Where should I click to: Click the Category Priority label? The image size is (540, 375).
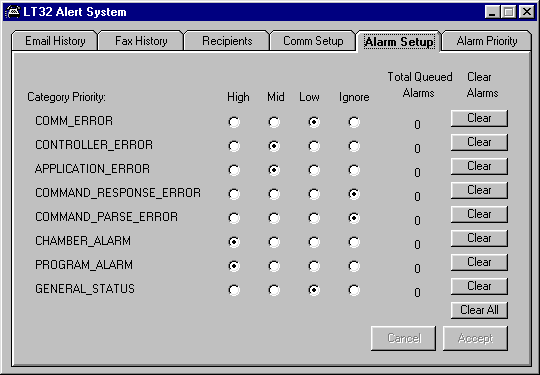66,97
